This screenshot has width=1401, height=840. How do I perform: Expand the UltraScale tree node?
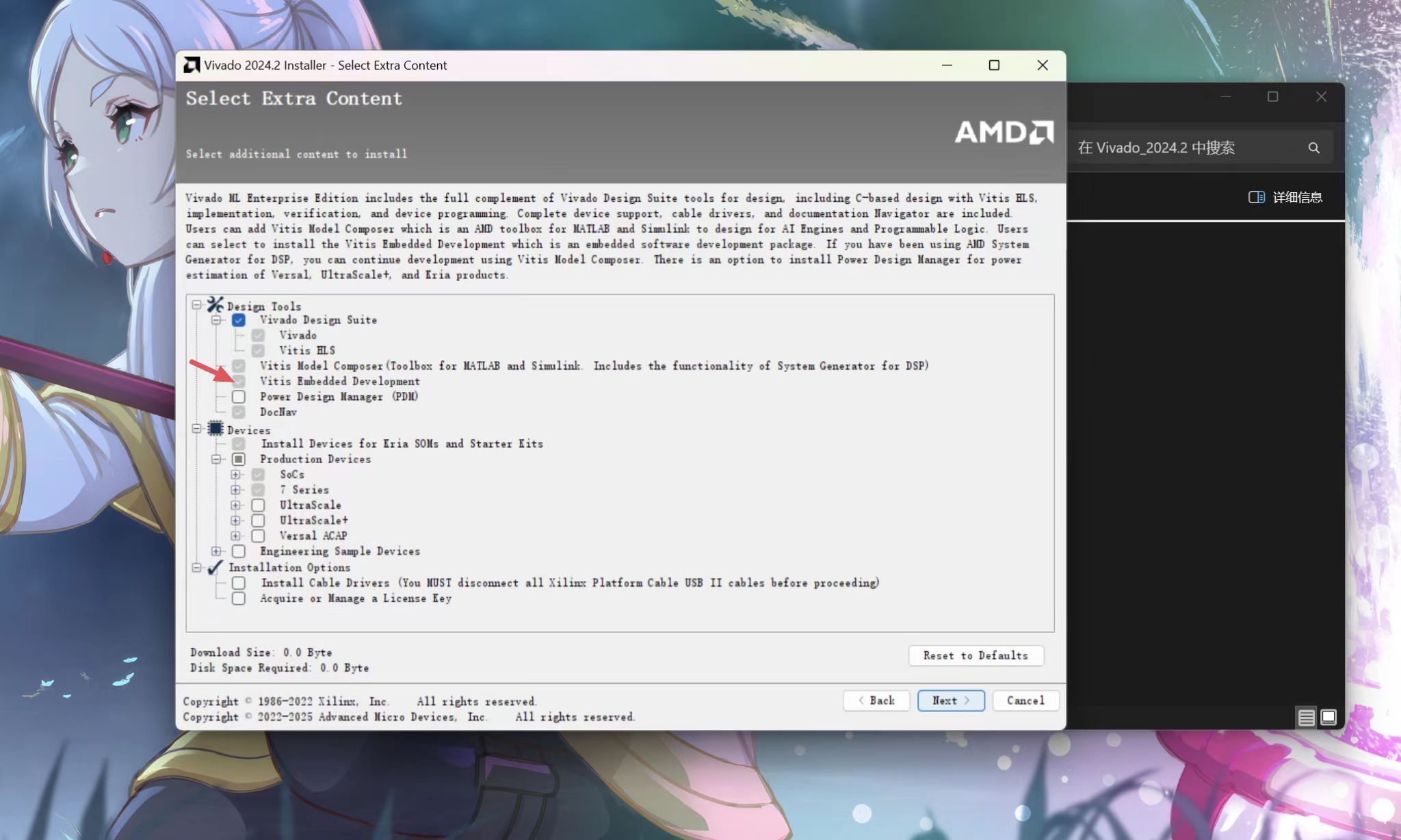point(235,505)
